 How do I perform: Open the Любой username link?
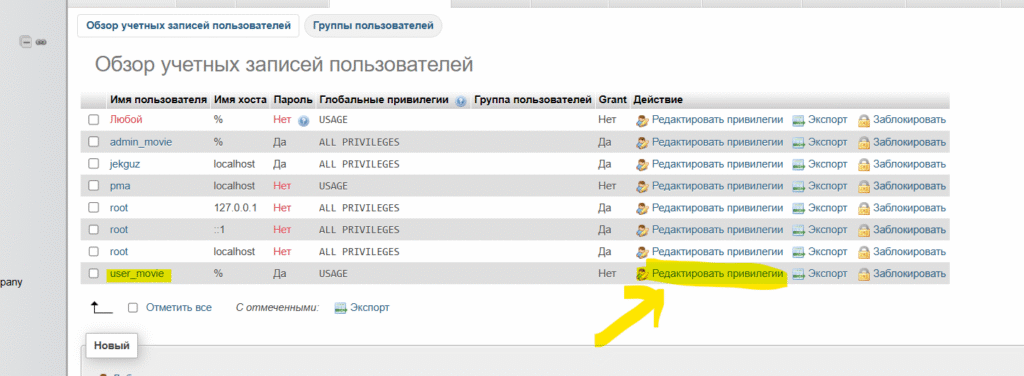tap(126, 120)
